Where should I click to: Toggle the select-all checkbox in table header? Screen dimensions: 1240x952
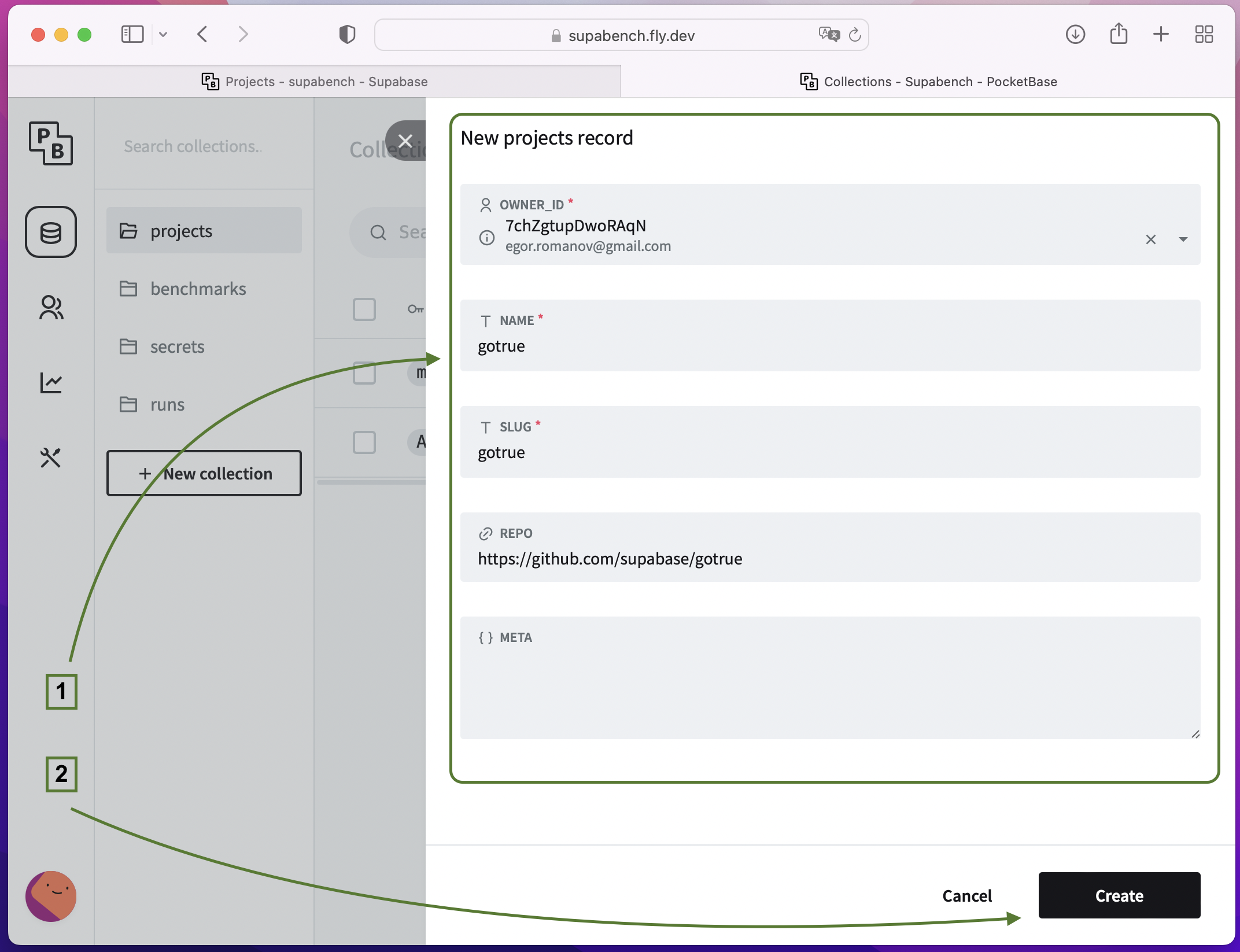coord(364,309)
